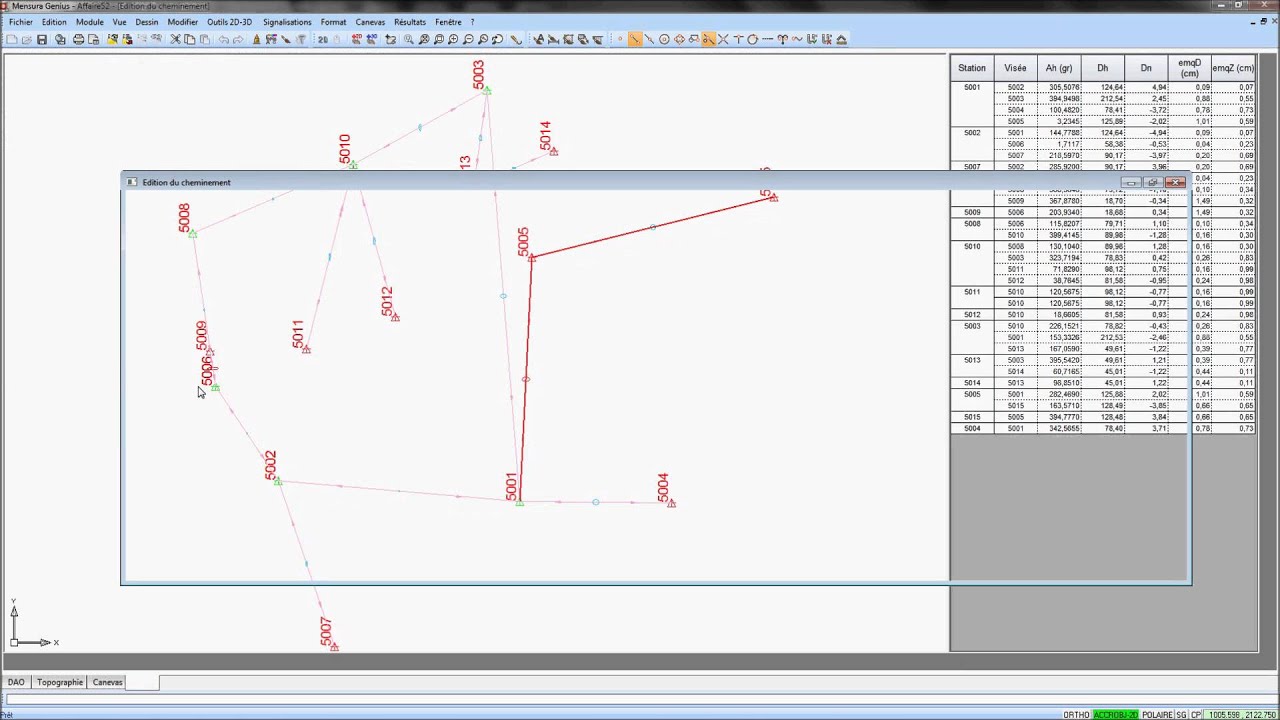
Task: Open the Signalisations menu
Action: [x=287, y=22]
